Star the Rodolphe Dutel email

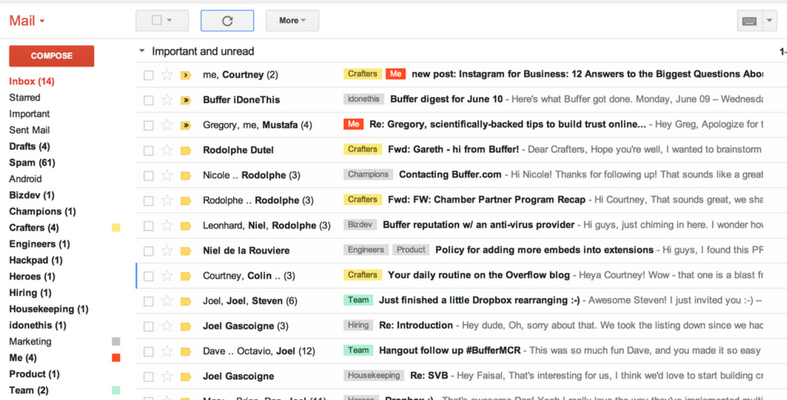point(167,150)
